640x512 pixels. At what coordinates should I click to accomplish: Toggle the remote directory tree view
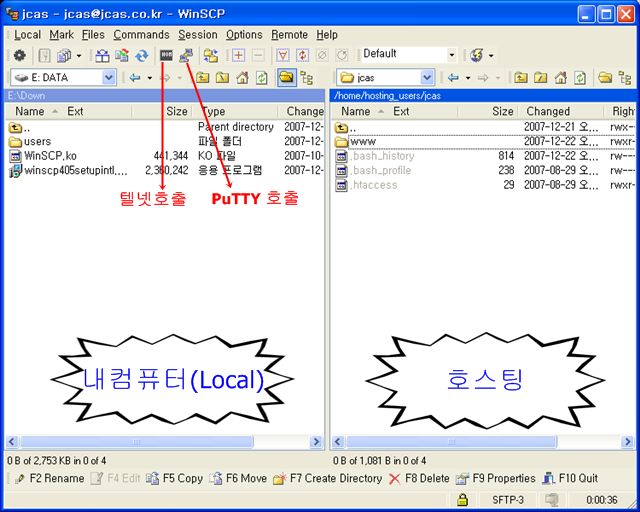pyautogui.click(x=624, y=78)
